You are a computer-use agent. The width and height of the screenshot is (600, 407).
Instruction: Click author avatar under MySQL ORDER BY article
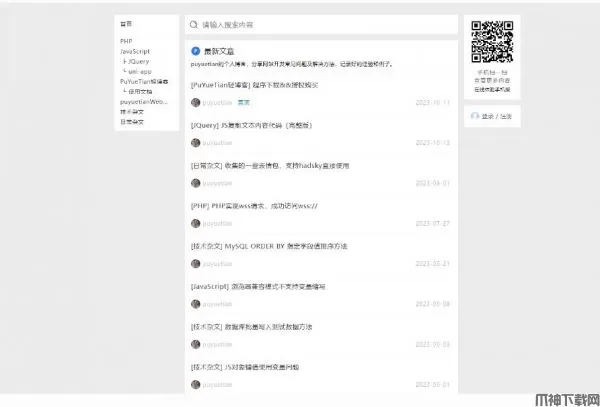196,264
